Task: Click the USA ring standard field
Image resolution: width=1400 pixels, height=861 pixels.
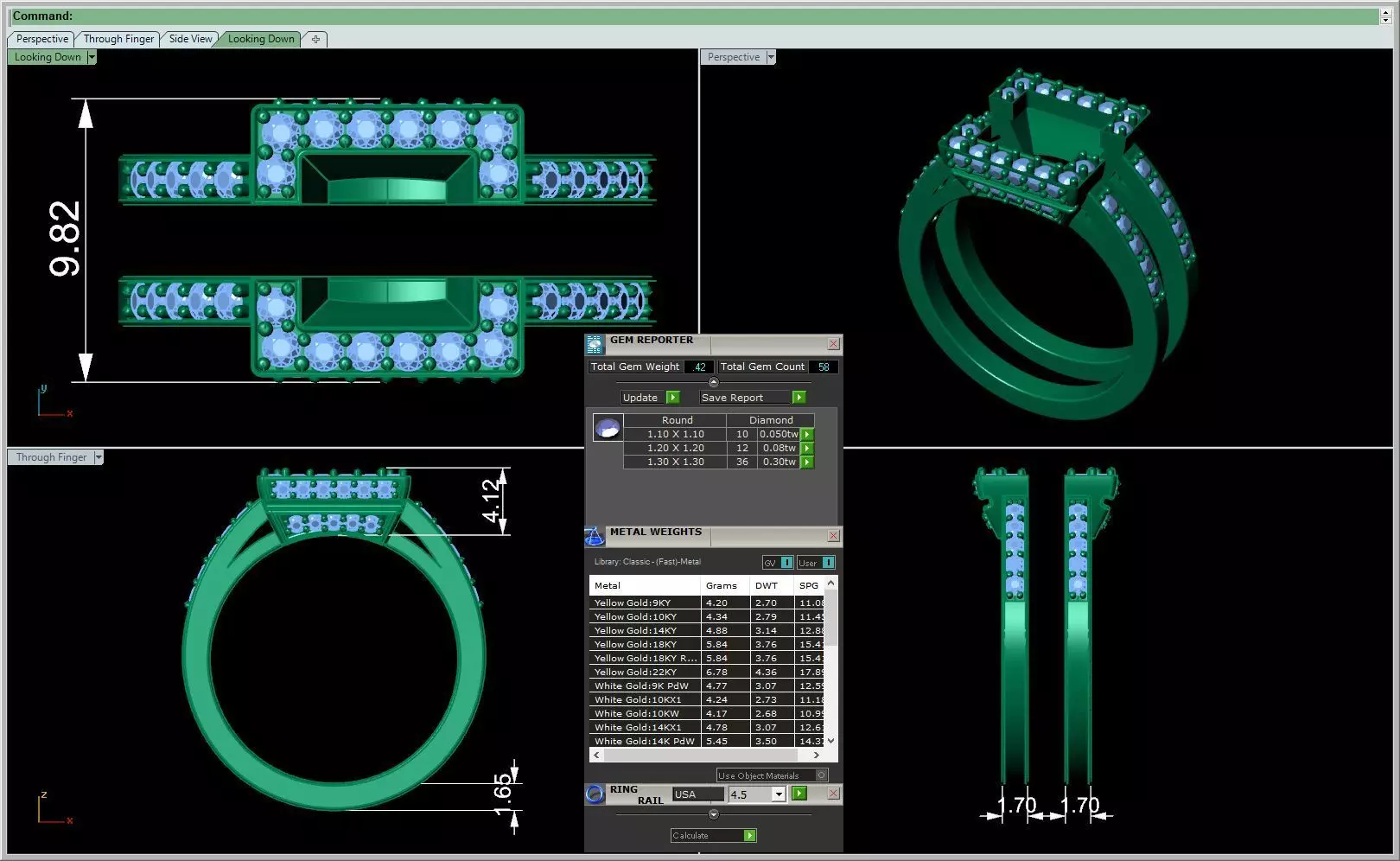Action: coord(698,794)
